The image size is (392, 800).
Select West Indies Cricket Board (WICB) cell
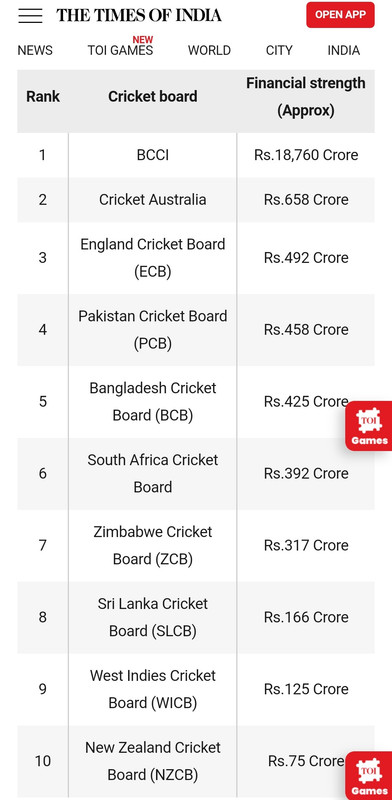coord(153,689)
